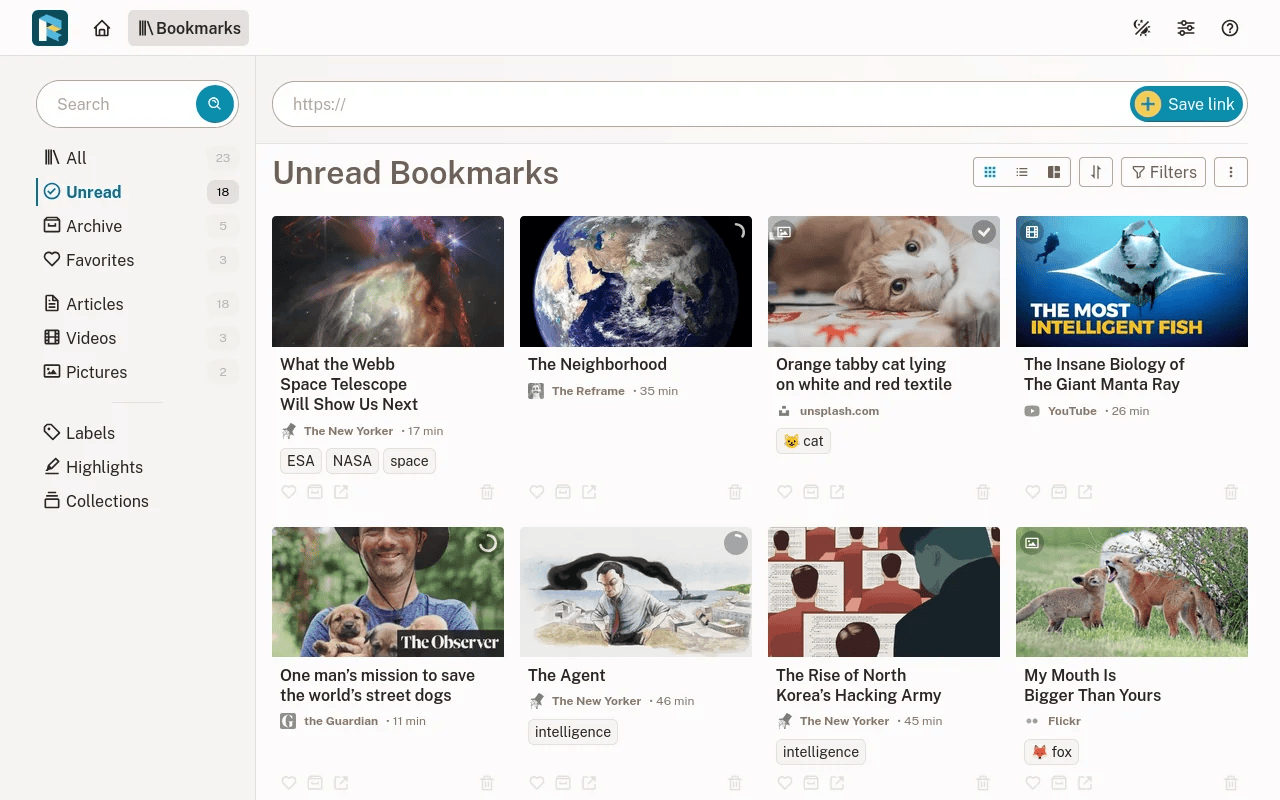
Task: Open the three-dot more options menu
Action: [1231, 172]
